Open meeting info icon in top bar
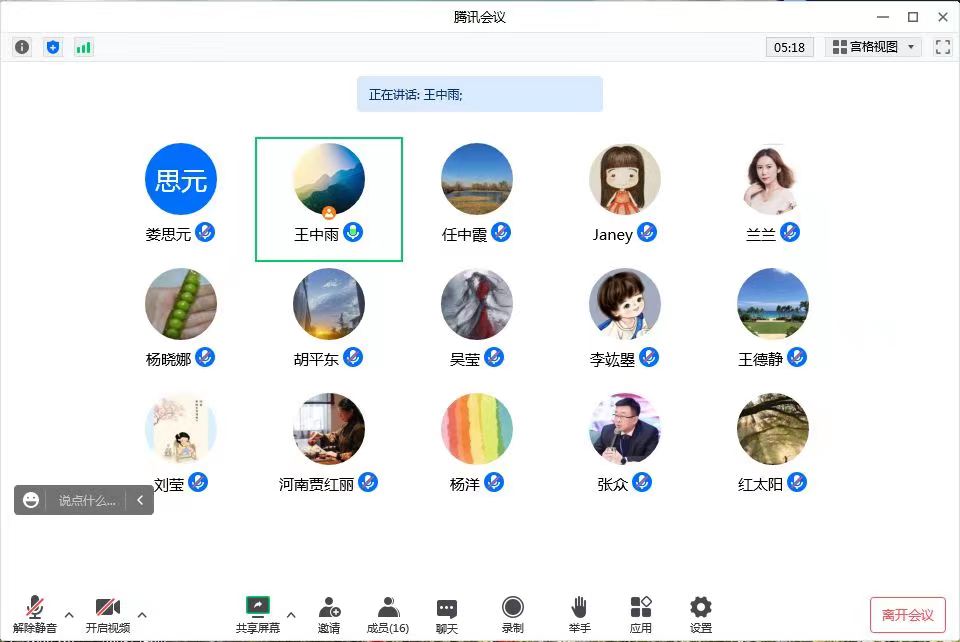This screenshot has width=960, height=642. [22, 47]
